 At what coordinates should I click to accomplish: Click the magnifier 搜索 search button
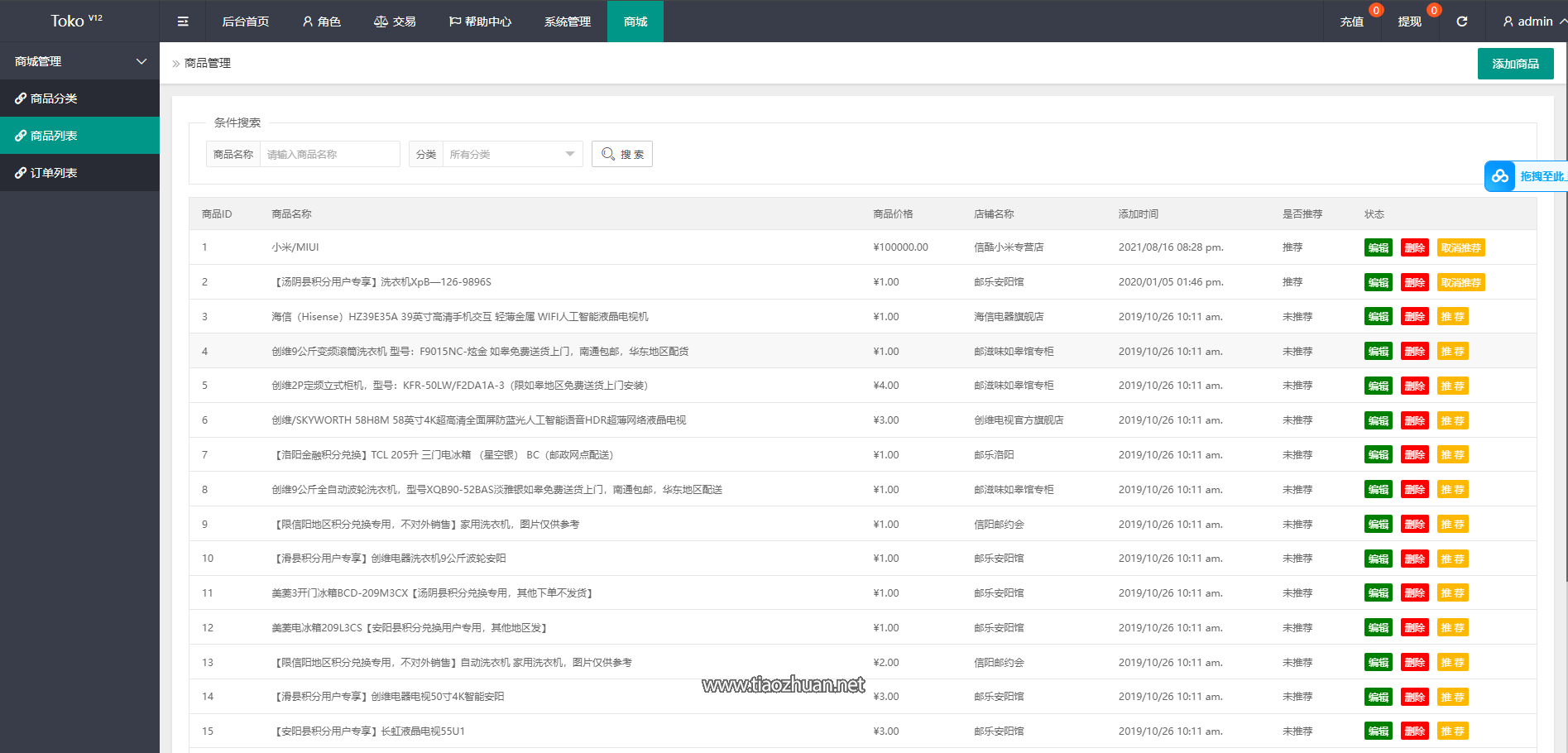click(x=622, y=154)
